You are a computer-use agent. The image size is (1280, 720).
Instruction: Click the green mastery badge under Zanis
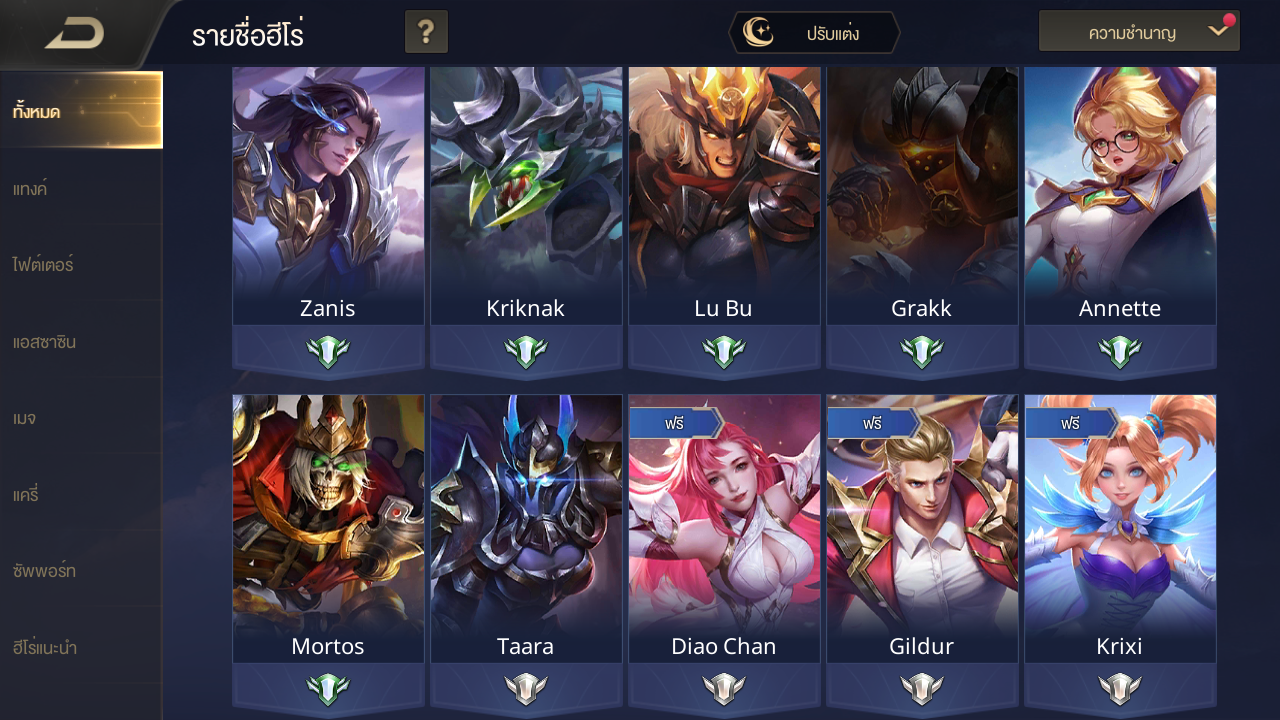click(x=328, y=351)
